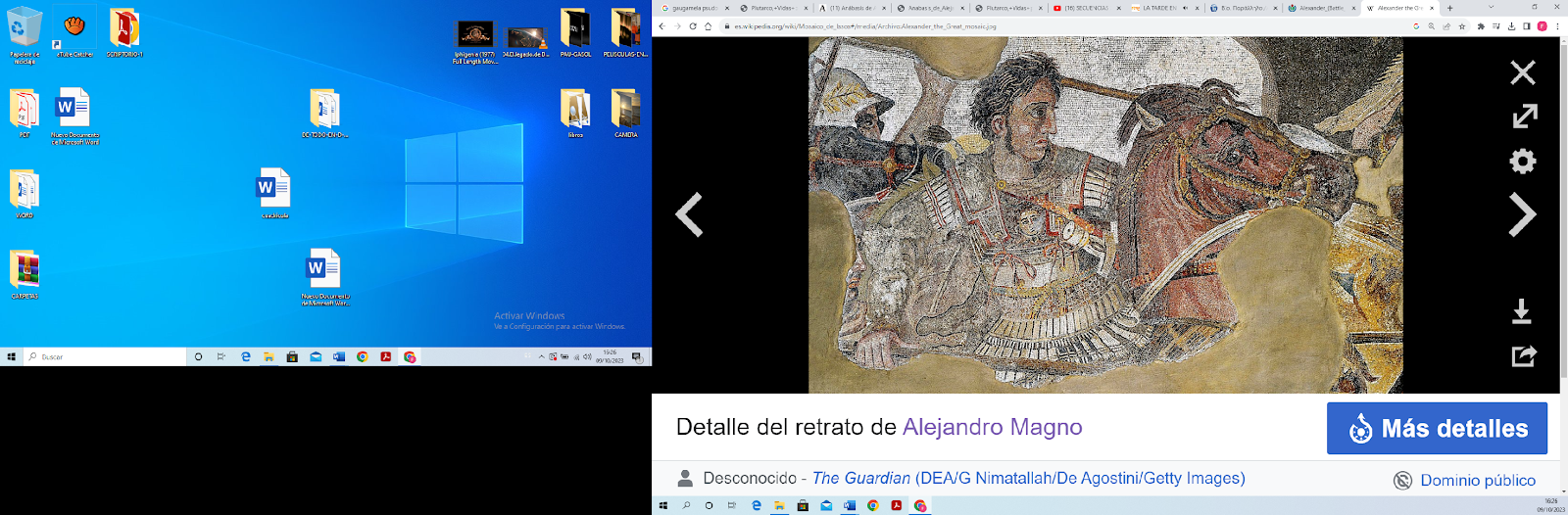Switch to the Alexander_(Battle tab
The image size is (1568, 515).
pos(1321,8)
